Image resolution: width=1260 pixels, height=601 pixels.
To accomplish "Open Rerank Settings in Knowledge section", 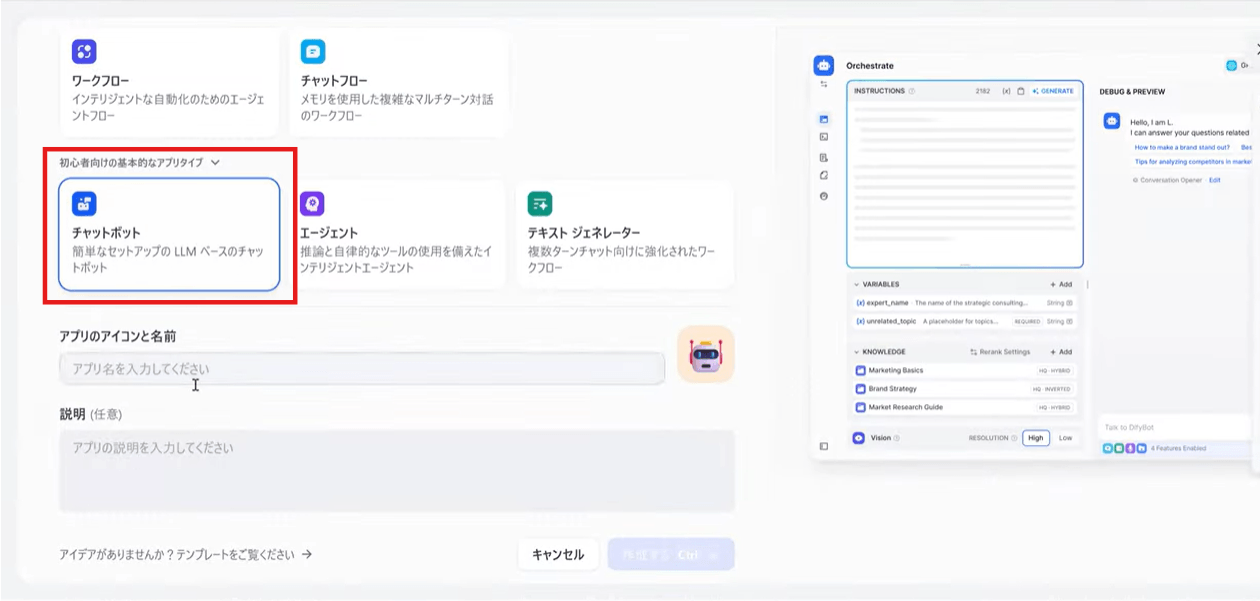I will tap(1000, 352).
